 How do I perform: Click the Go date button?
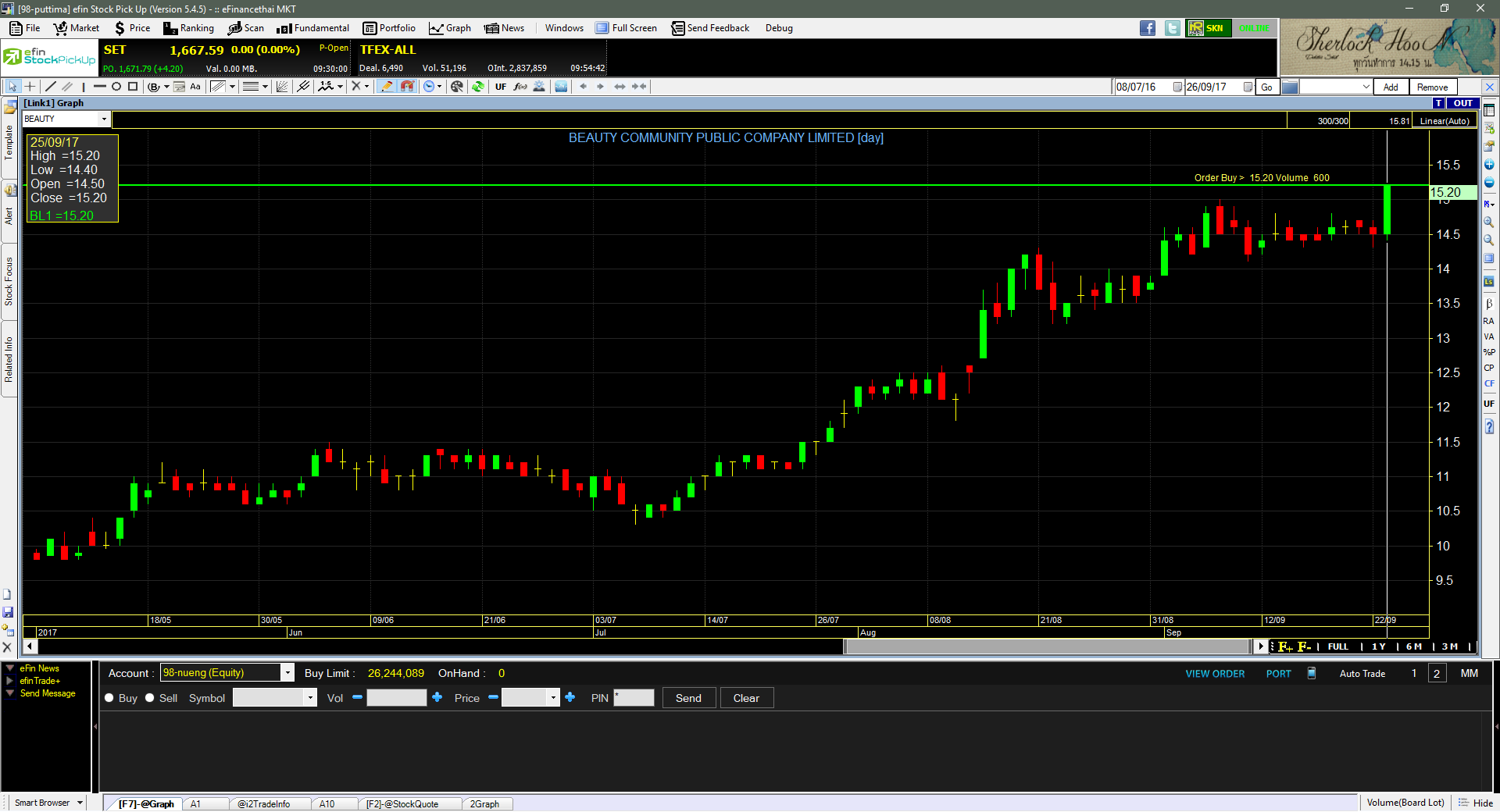point(1266,87)
